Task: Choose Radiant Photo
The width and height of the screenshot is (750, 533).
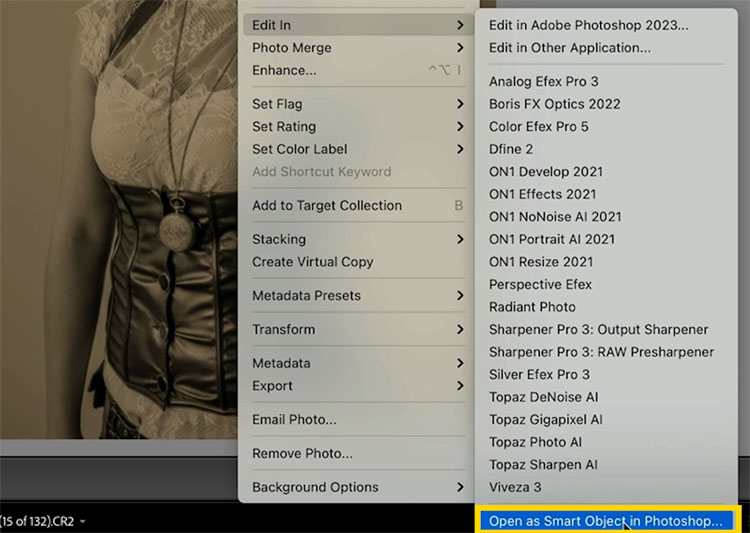Action: coord(606,307)
